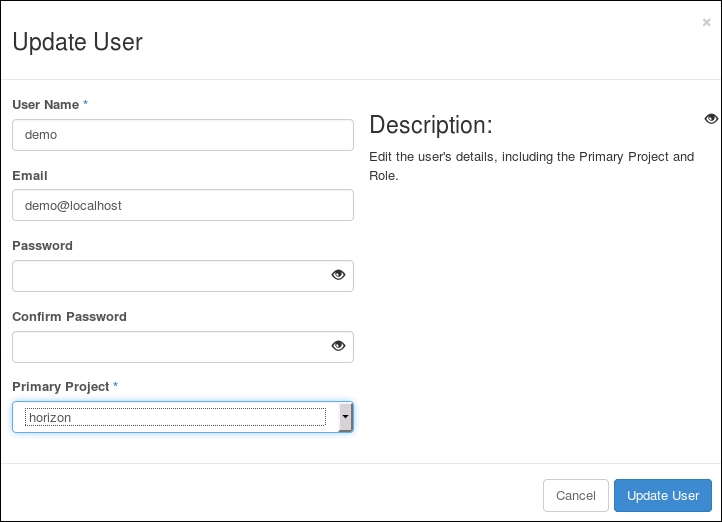Click the Update User dialog title
Screen dimensions: 722x522
point(77,42)
